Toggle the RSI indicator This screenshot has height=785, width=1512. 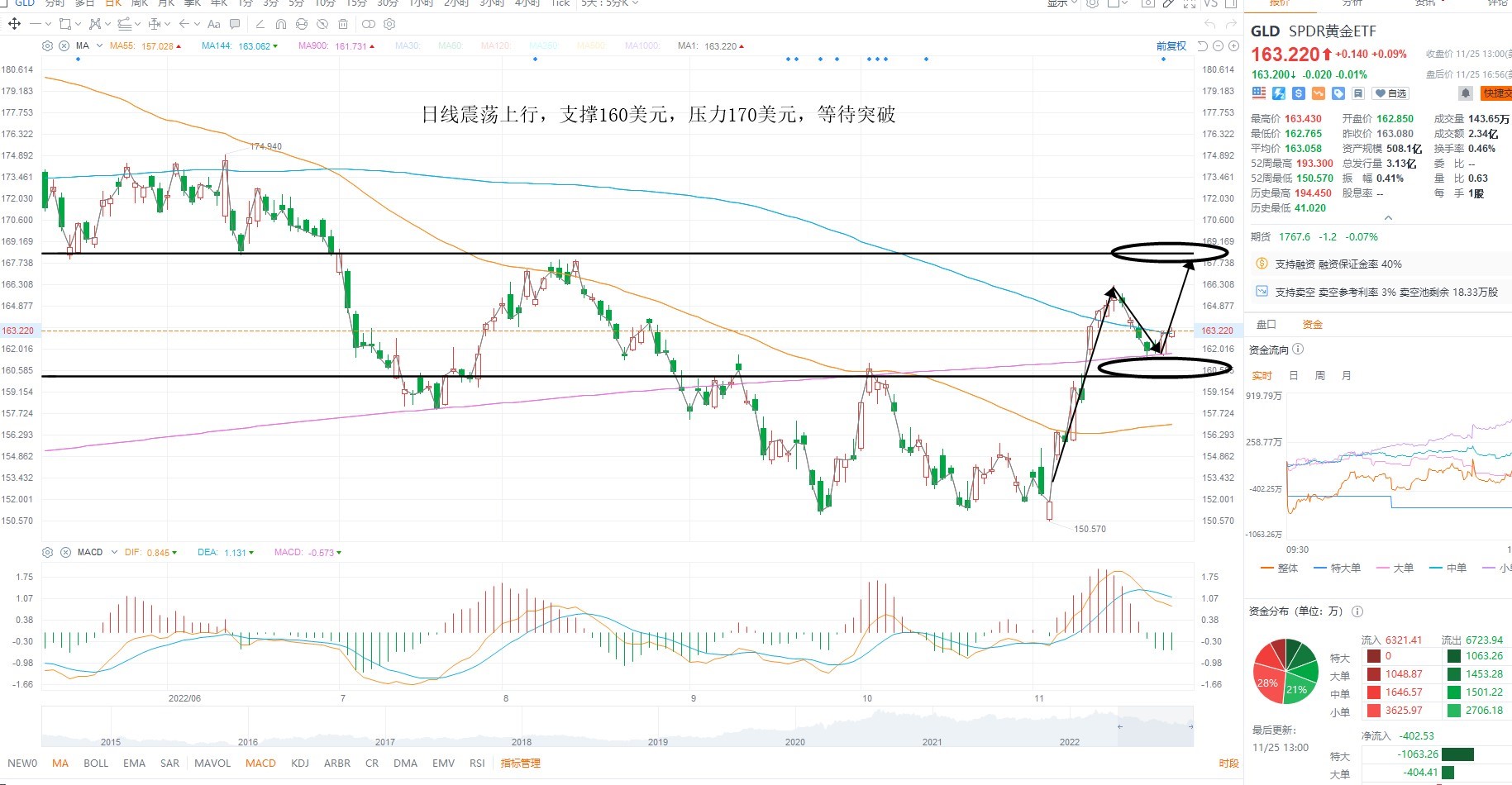point(477,763)
